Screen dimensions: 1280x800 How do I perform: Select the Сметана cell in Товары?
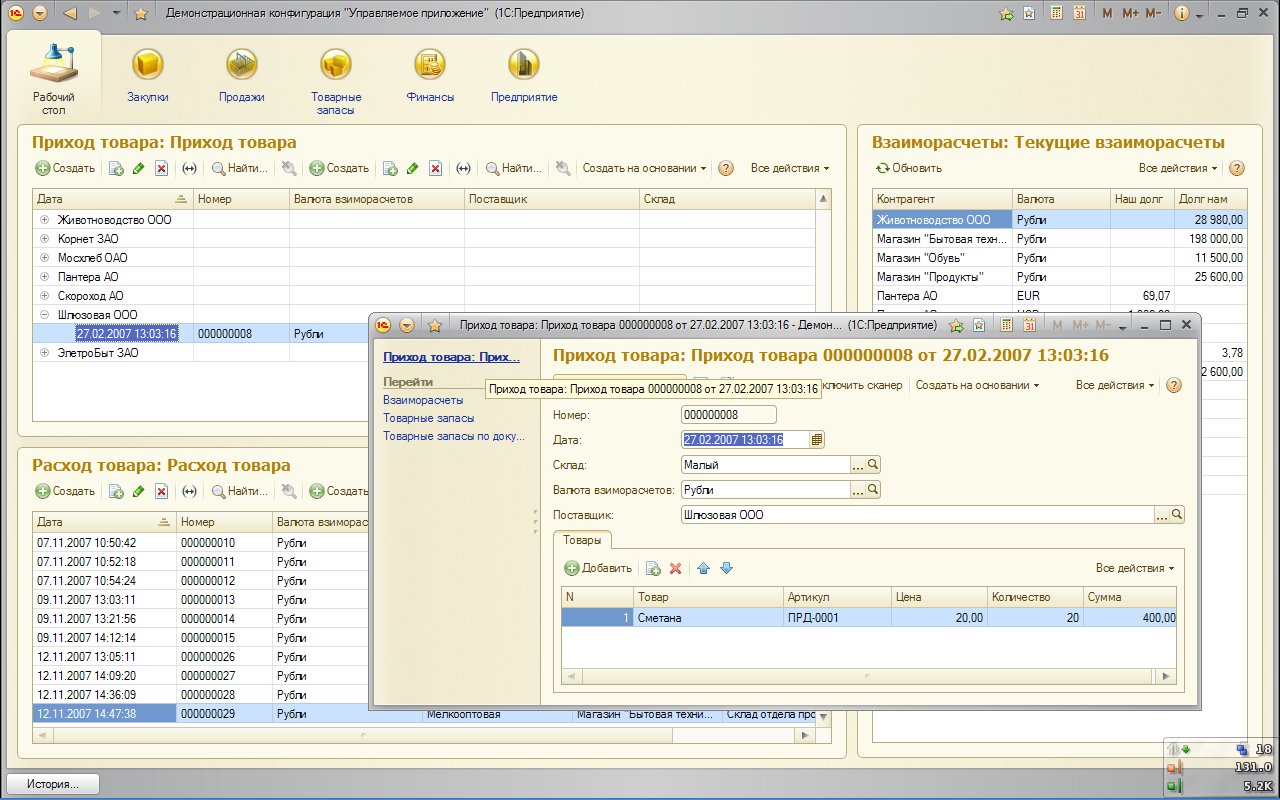[x=709, y=618]
